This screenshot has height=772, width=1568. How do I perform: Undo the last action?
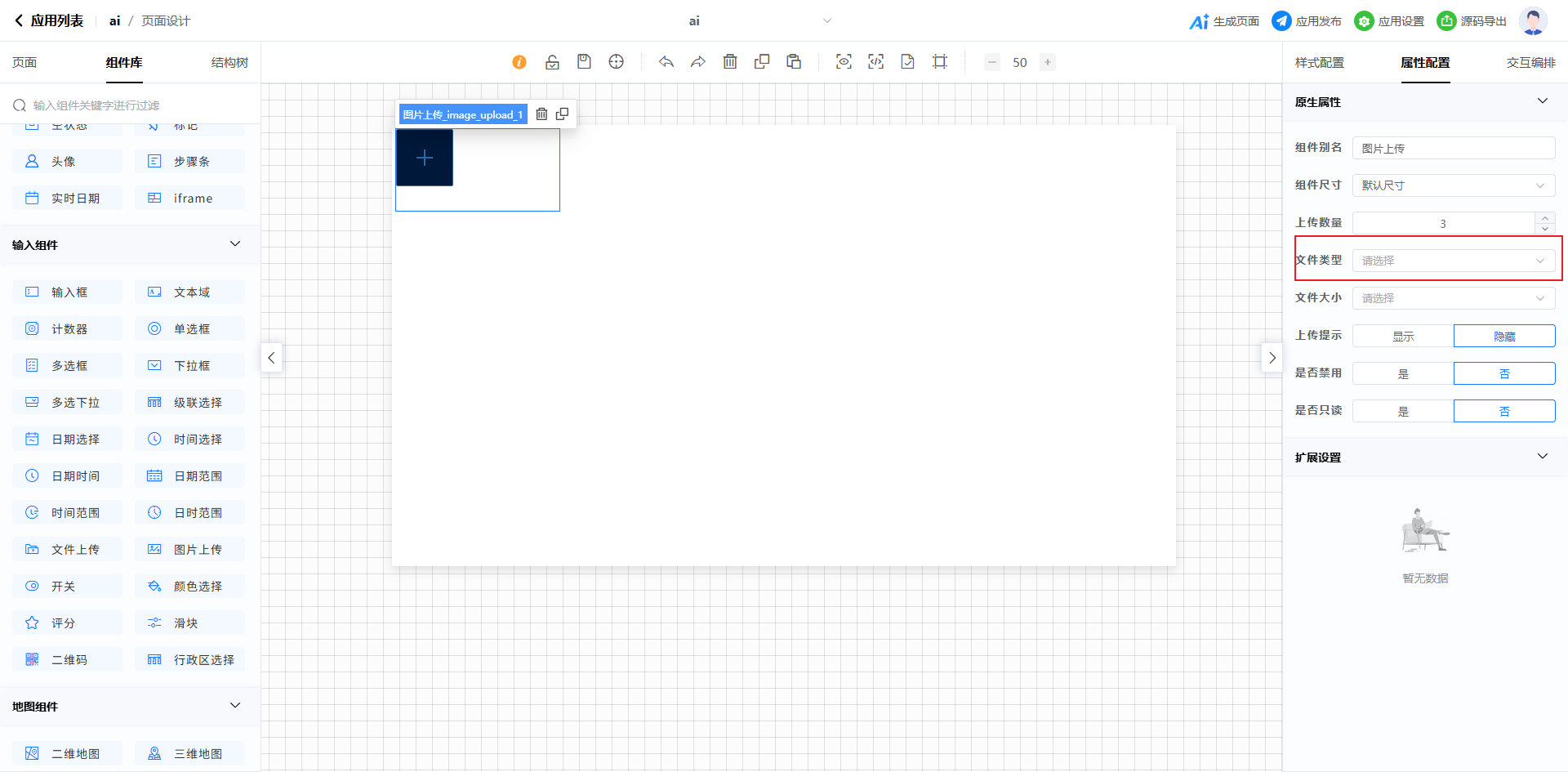click(666, 62)
